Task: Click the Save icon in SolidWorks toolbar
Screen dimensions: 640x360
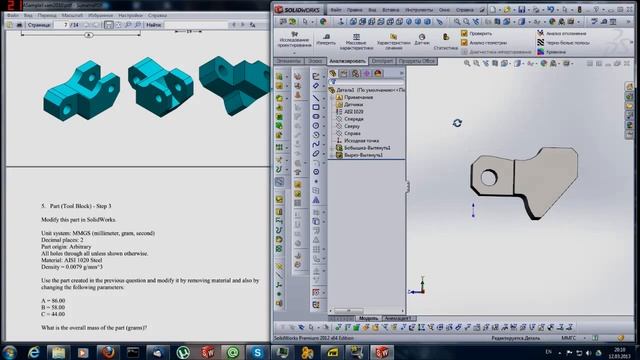Action: pyautogui.click(x=522, y=9)
